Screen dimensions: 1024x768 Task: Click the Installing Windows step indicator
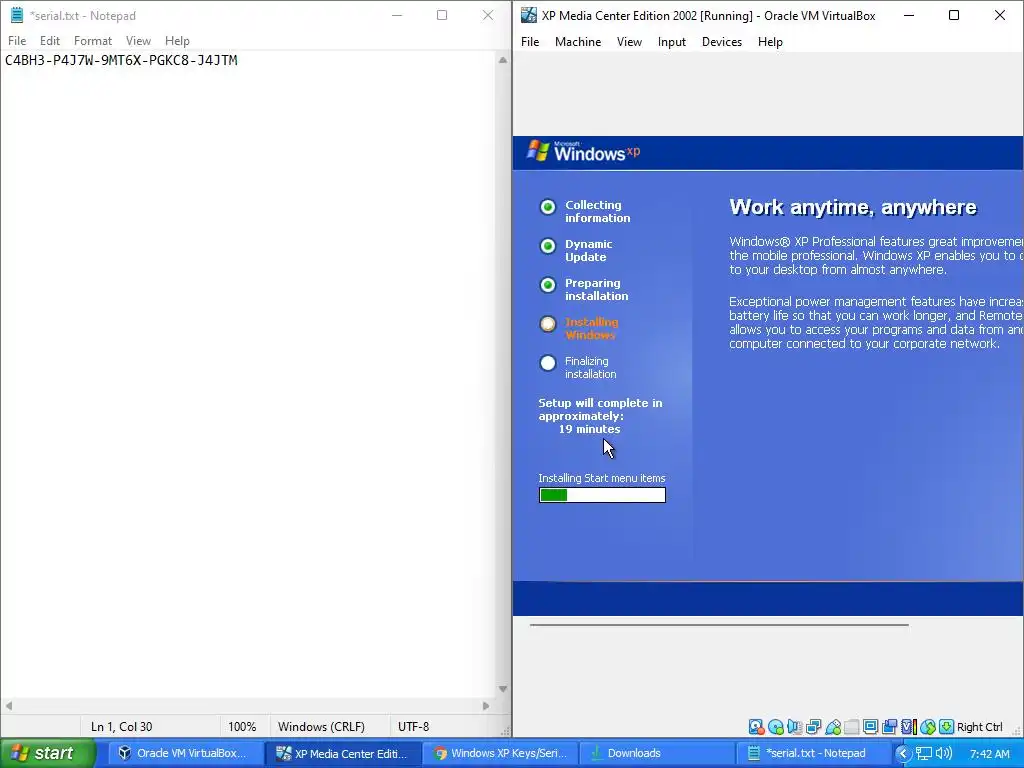[x=548, y=324]
